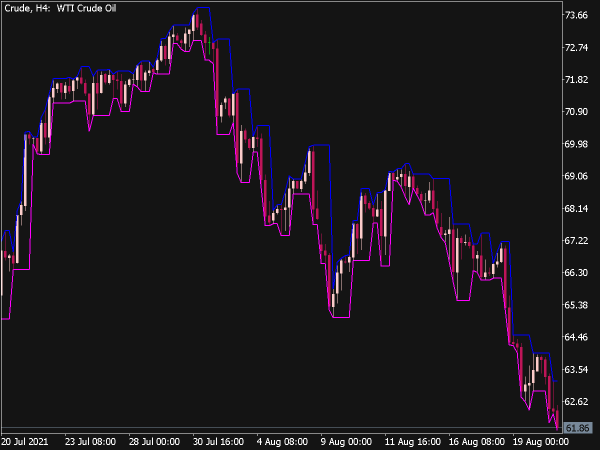This screenshot has width=600, height=450.
Task: Click the 69.98 price scale label
Action: (x=577, y=144)
